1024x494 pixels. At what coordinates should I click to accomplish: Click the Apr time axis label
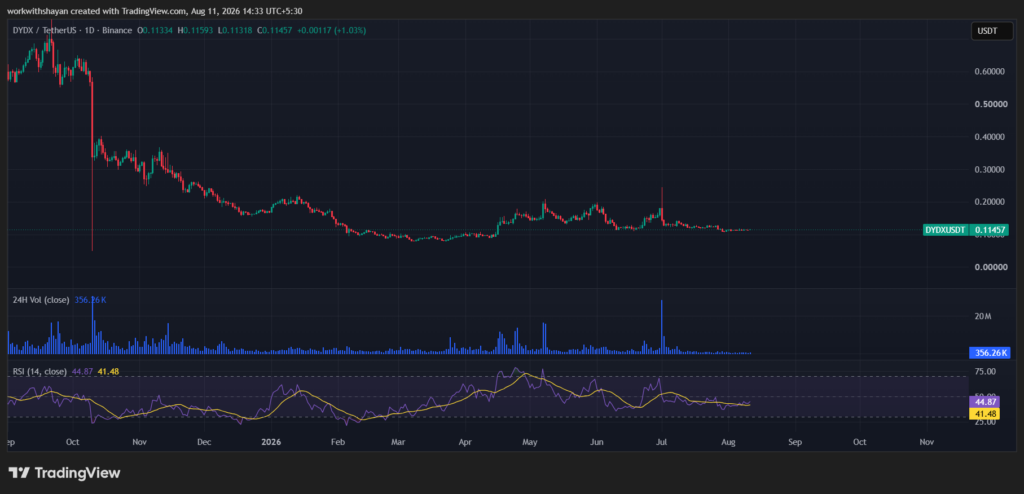point(465,442)
